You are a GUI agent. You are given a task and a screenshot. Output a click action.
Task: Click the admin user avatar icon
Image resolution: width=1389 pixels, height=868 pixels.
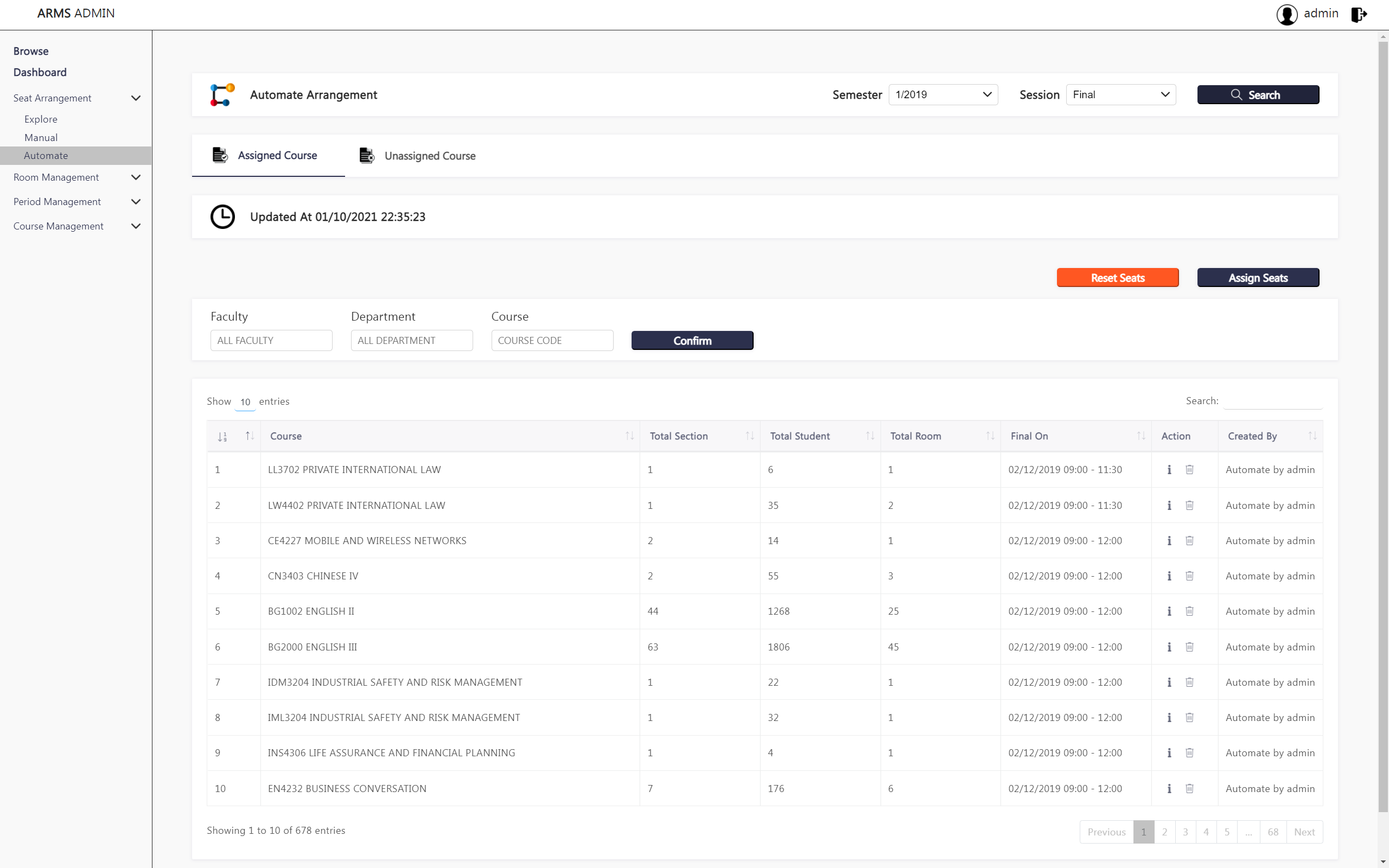pos(1286,14)
